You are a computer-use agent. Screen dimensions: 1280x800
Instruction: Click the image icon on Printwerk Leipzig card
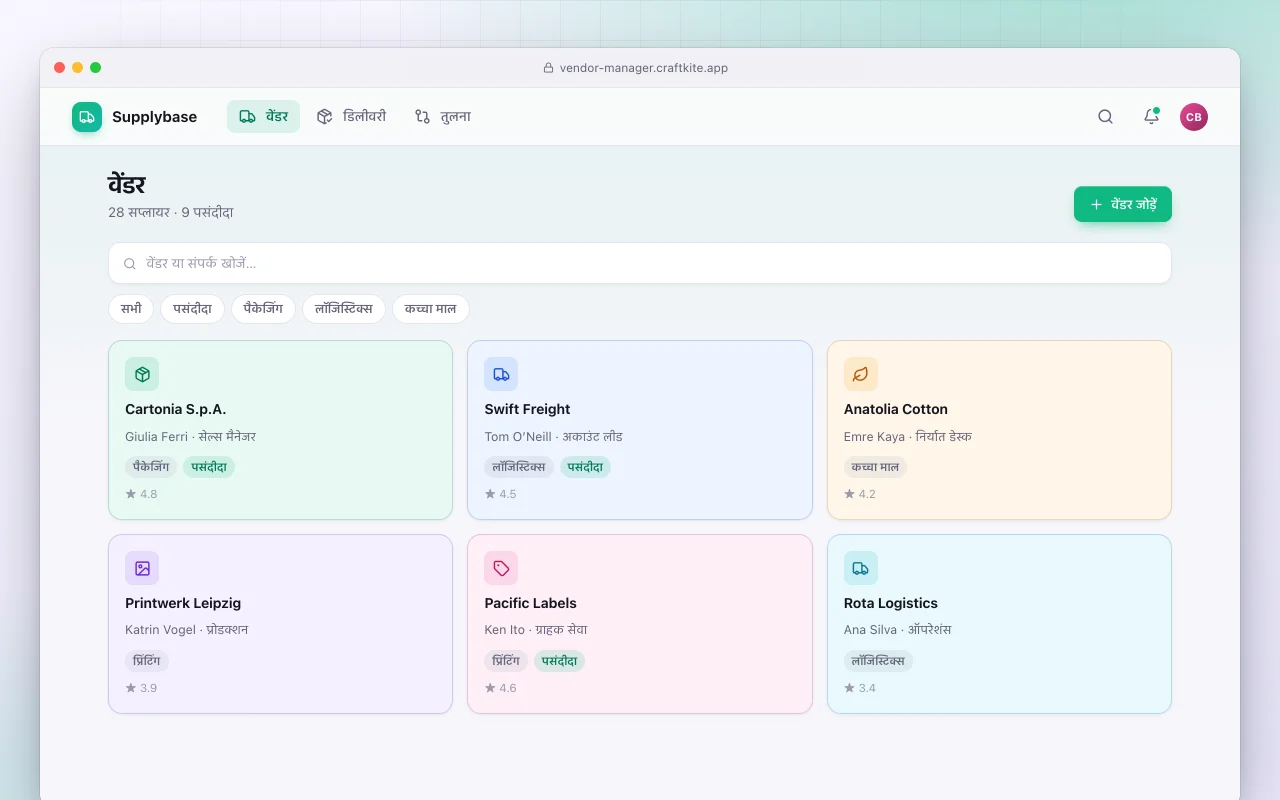coord(142,568)
